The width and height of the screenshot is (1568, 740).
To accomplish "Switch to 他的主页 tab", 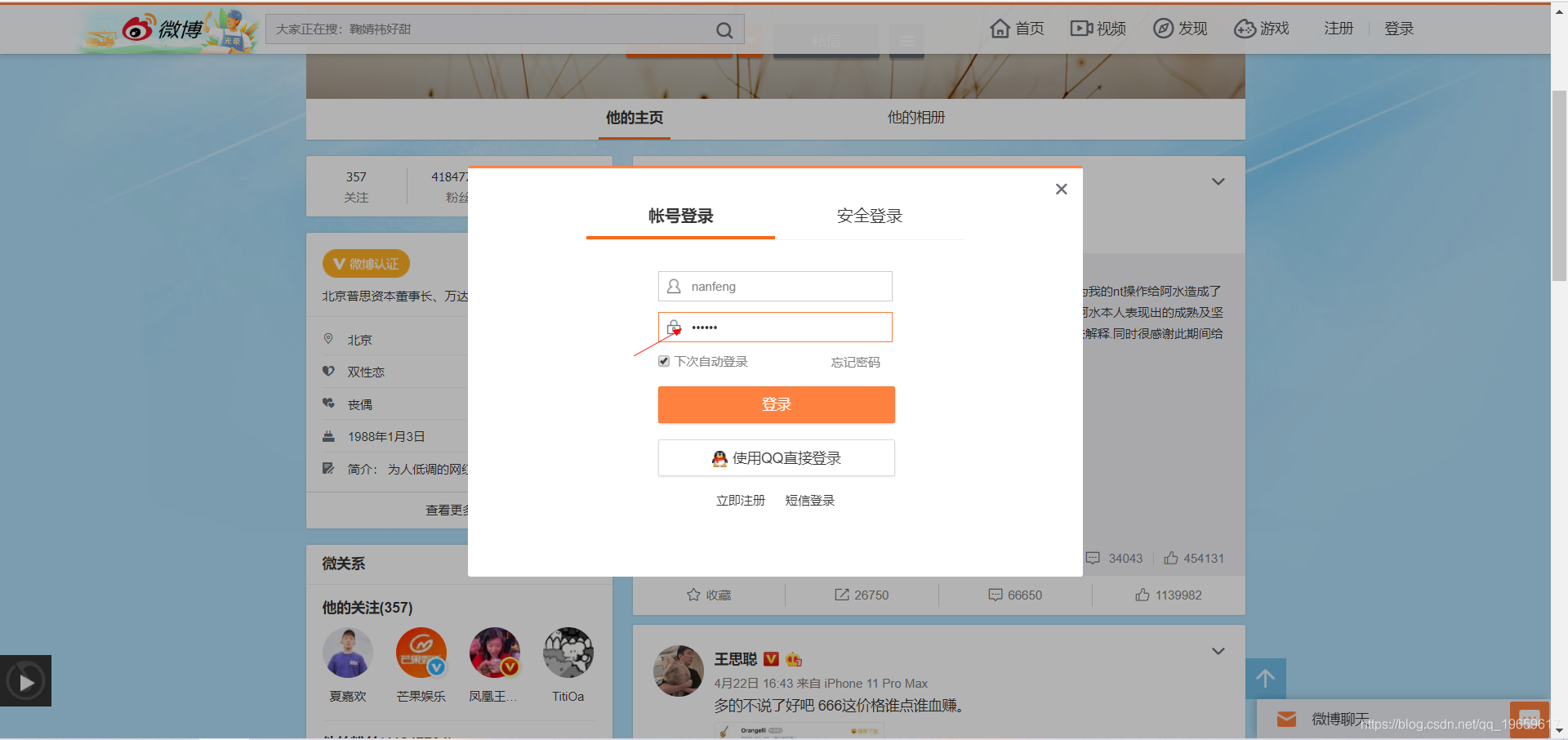I will 635,118.
